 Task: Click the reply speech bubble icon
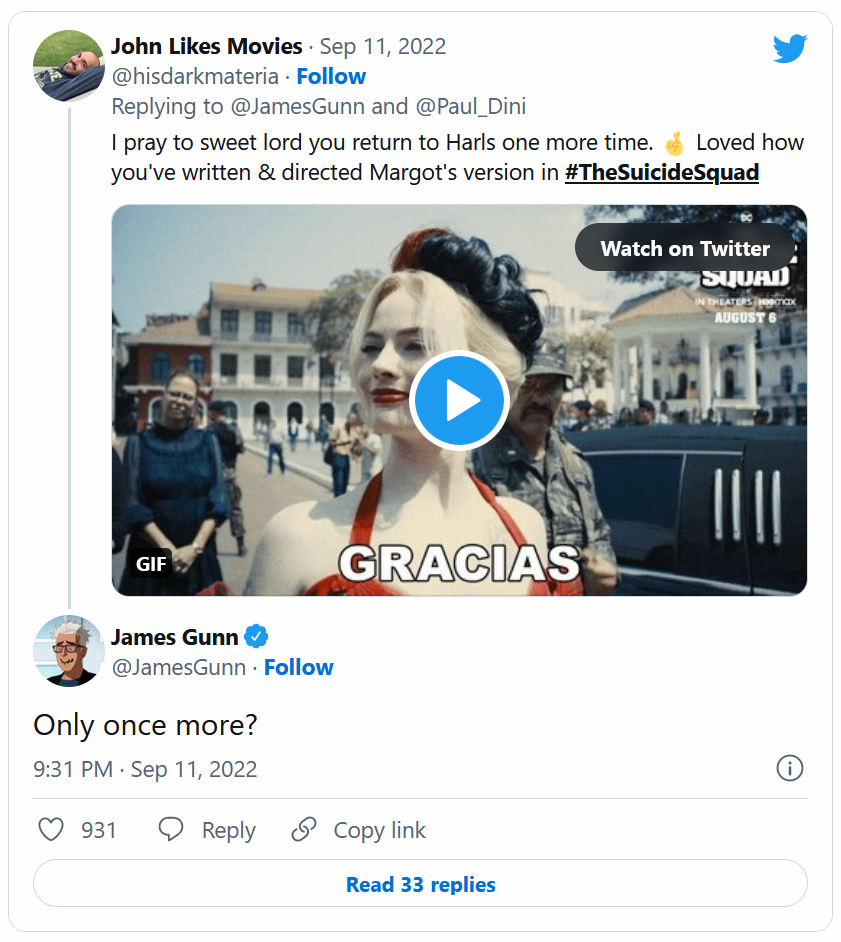[171, 830]
